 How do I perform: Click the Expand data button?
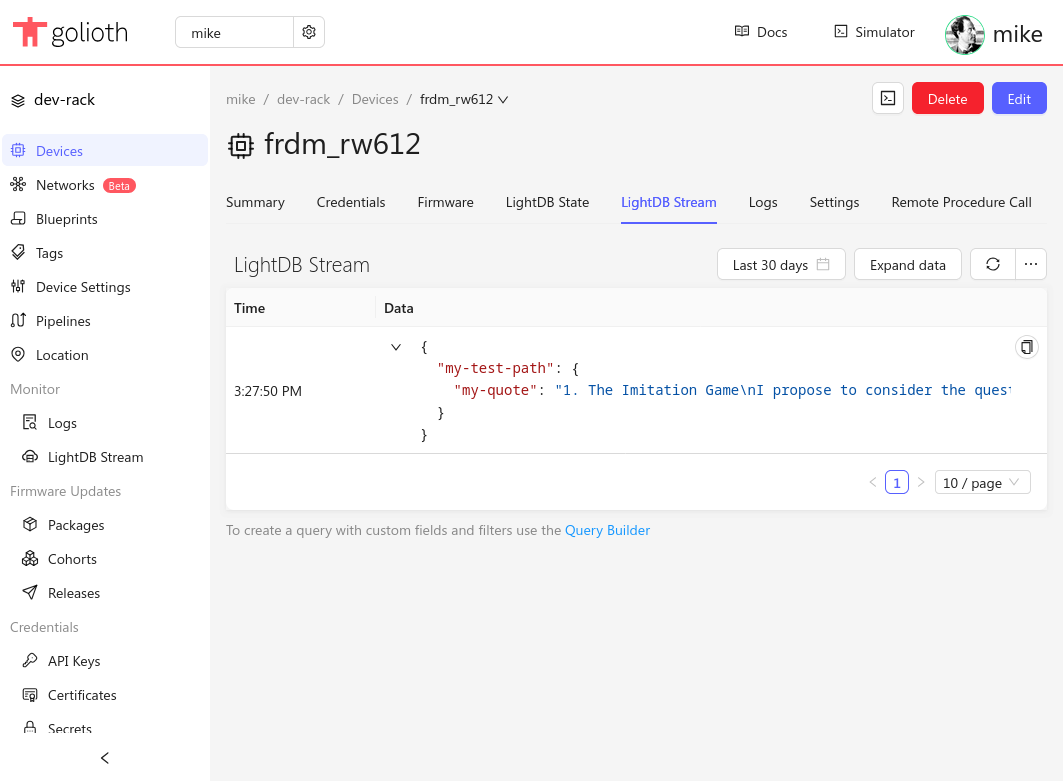click(x=907, y=265)
